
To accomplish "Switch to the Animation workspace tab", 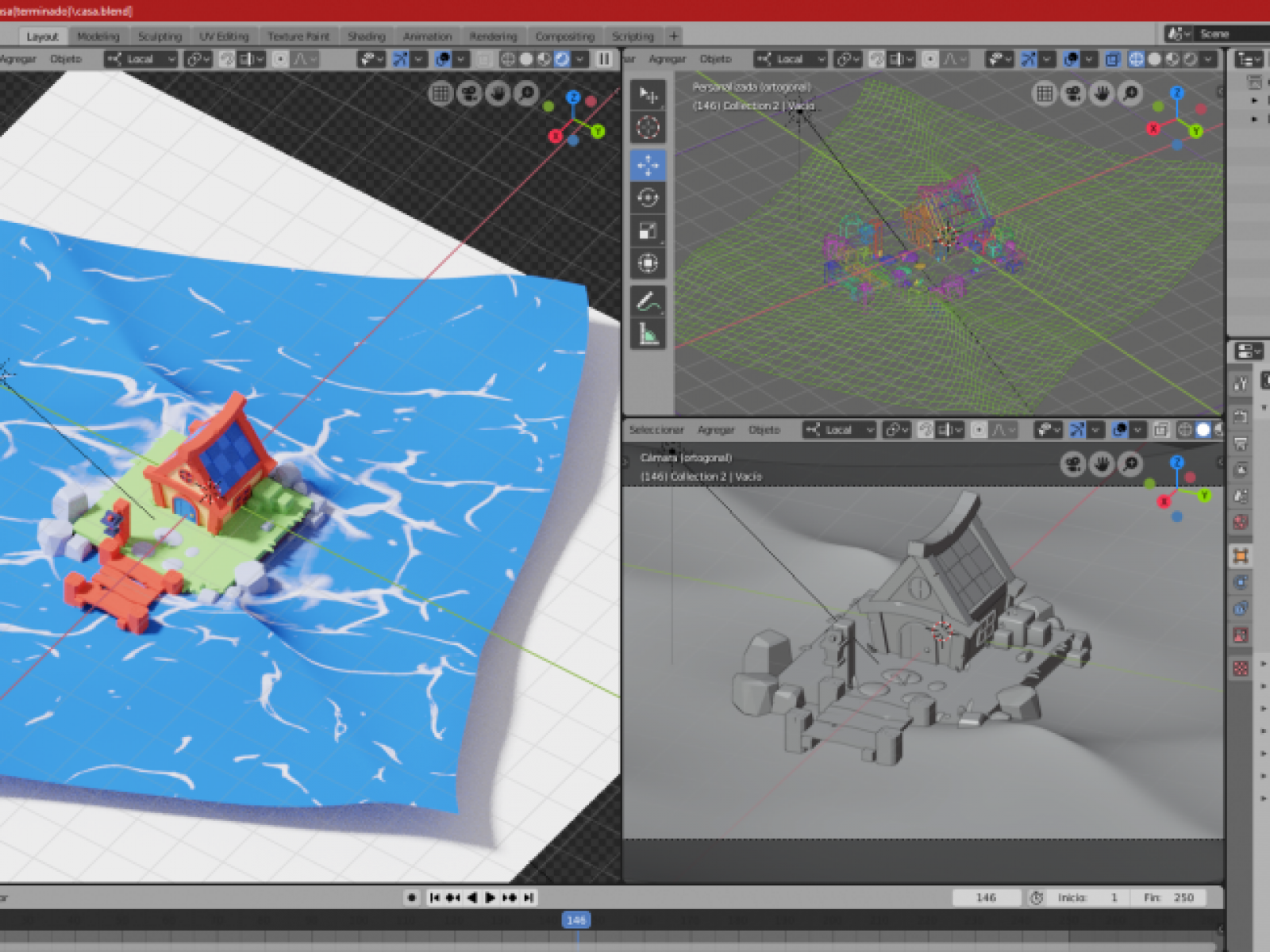I will point(427,36).
